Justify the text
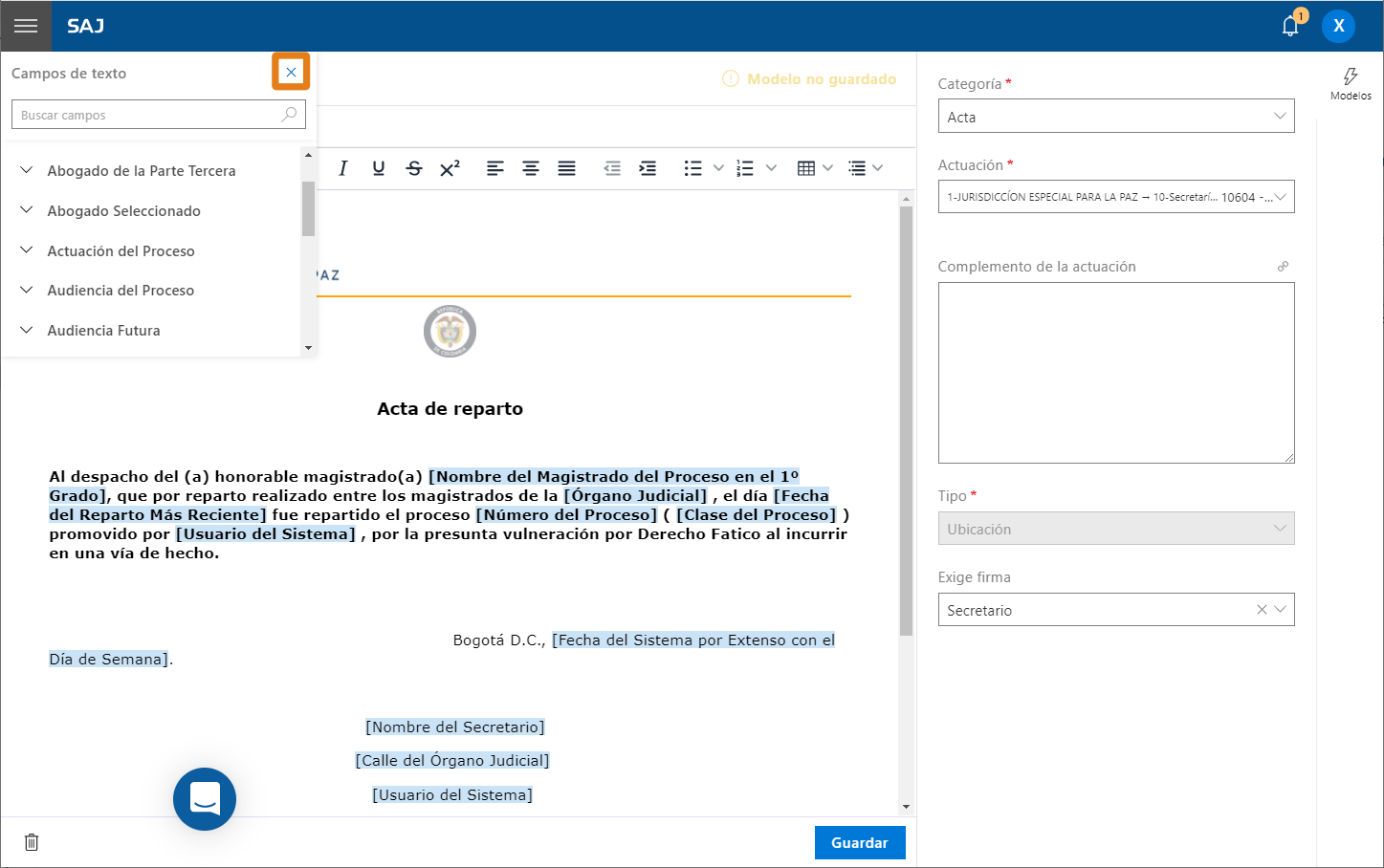 click(x=566, y=168)
